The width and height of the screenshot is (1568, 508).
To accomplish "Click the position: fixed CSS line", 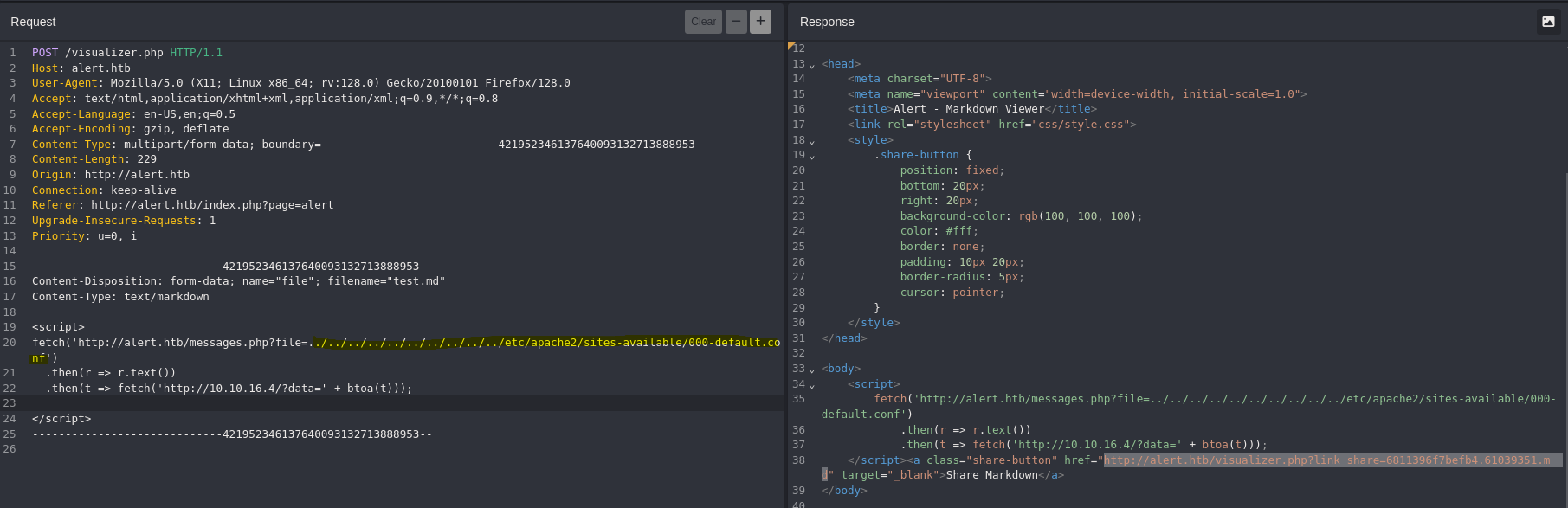I will 952,170.
